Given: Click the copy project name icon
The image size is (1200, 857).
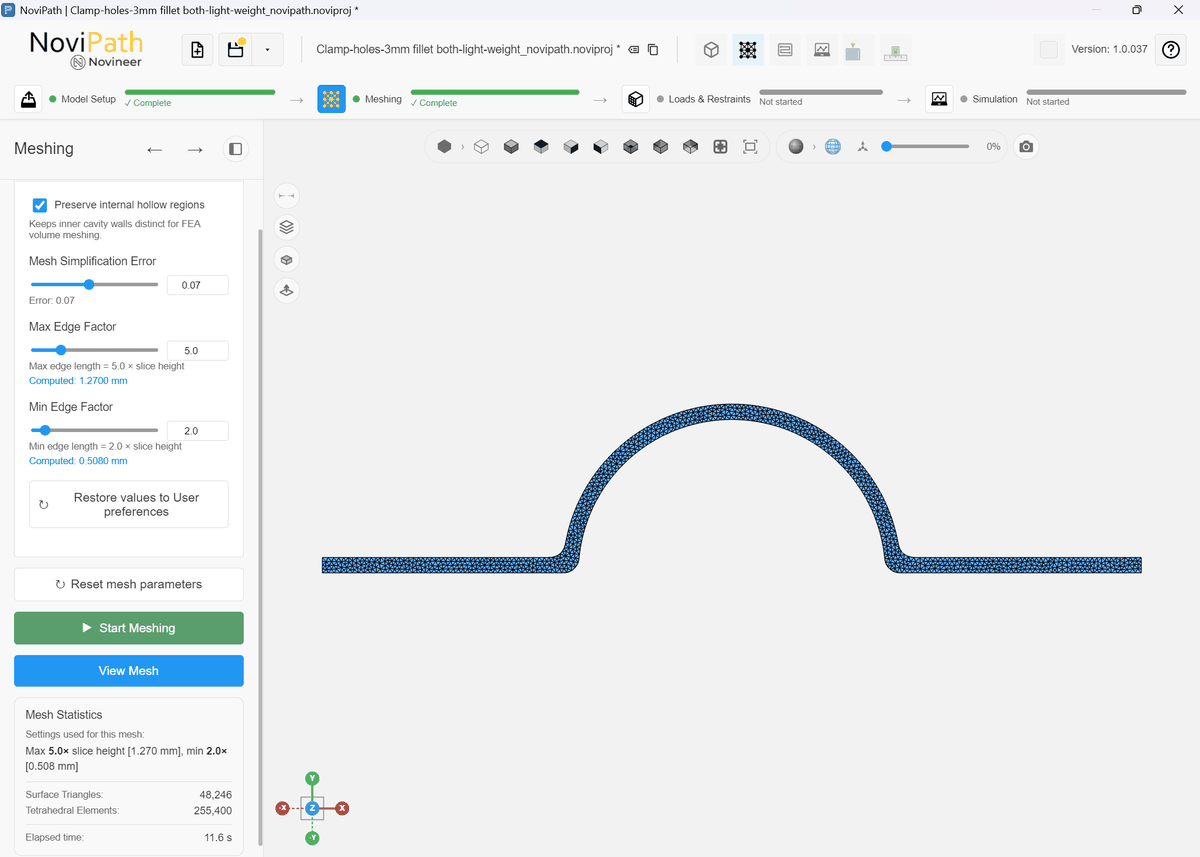Looking at the screenshot, I should pyautogui.click(x=653, y=50).
